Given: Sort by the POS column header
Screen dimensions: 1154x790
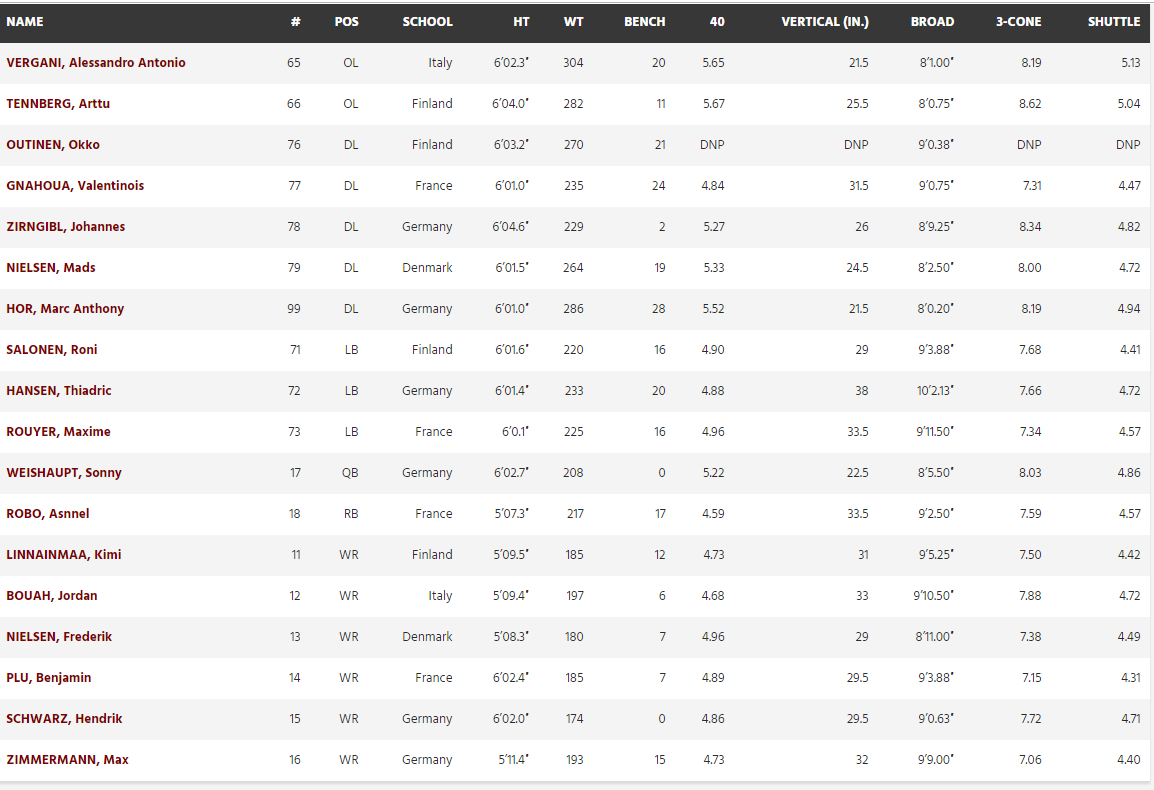Looking at the screenshot, I should 347,22.
